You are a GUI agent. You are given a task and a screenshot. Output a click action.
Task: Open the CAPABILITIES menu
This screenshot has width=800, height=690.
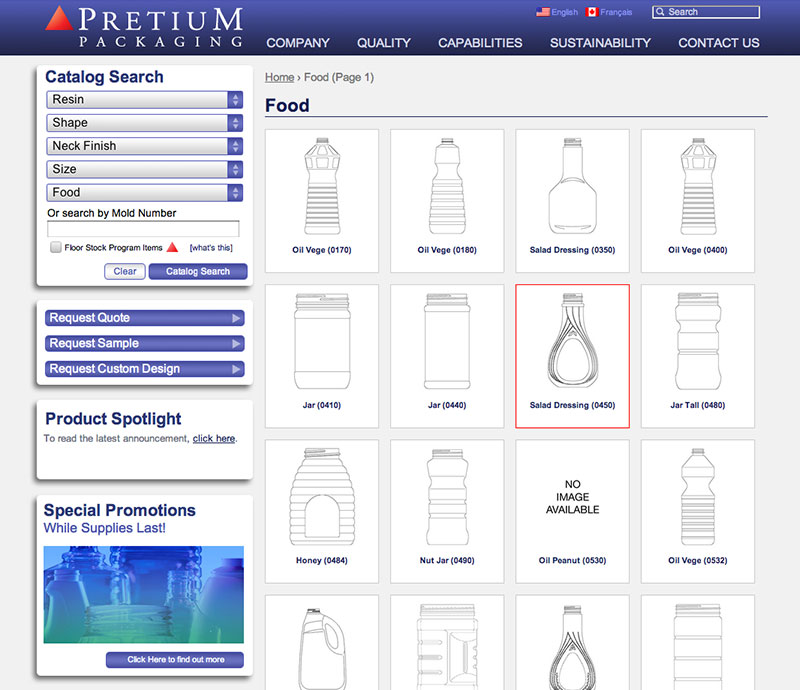(x=480, y=43)
